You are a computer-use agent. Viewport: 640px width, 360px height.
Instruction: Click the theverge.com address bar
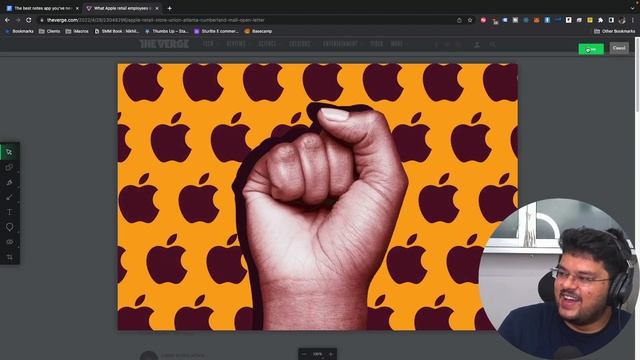(245, 20)
